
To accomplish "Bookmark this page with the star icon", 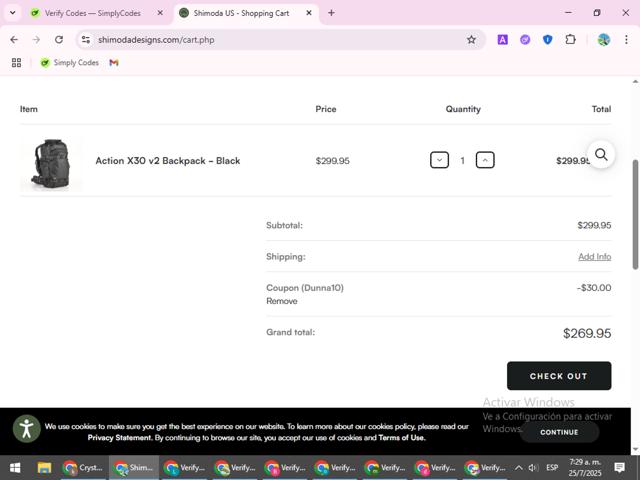I will coord(471,40).
